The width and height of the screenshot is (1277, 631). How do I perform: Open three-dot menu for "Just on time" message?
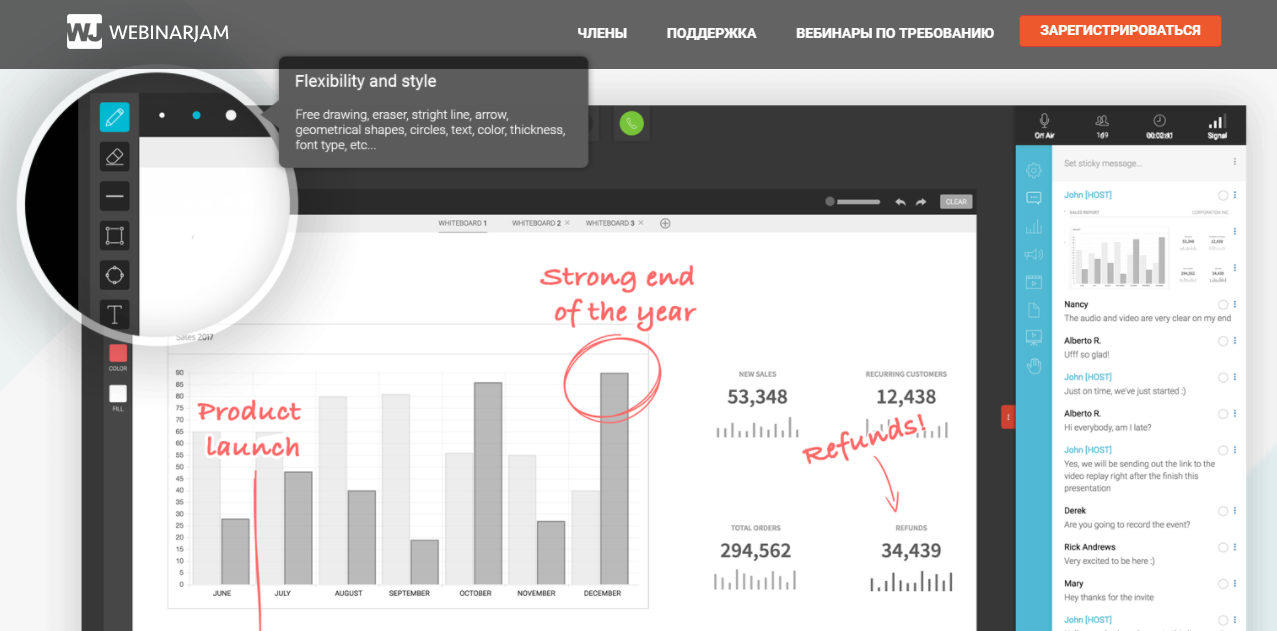[1235, 377]
